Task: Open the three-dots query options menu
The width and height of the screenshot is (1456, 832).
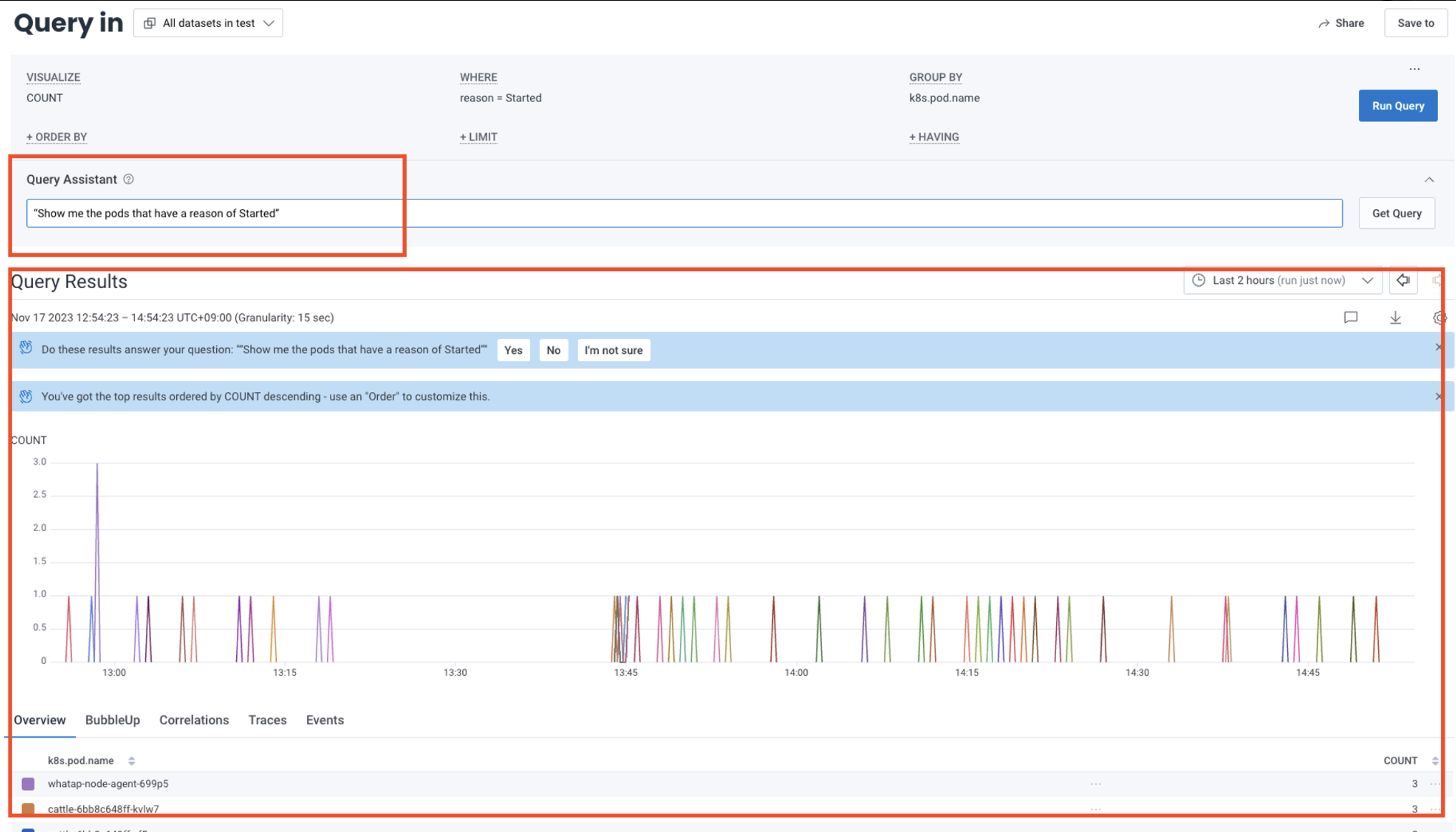Action: pyautogui.click(x=1414, y=69)
